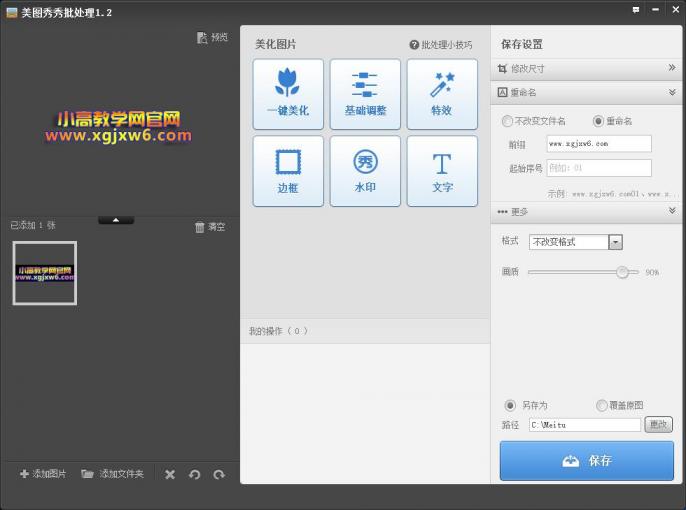Click the 添加图片 add picture button

[43, 474]
